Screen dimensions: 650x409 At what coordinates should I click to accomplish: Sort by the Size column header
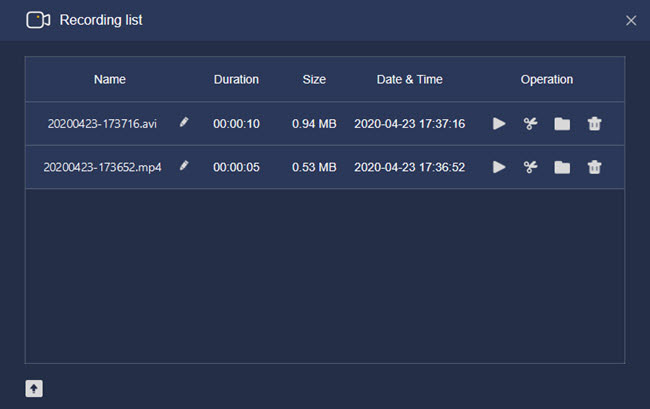coord(314,79)
